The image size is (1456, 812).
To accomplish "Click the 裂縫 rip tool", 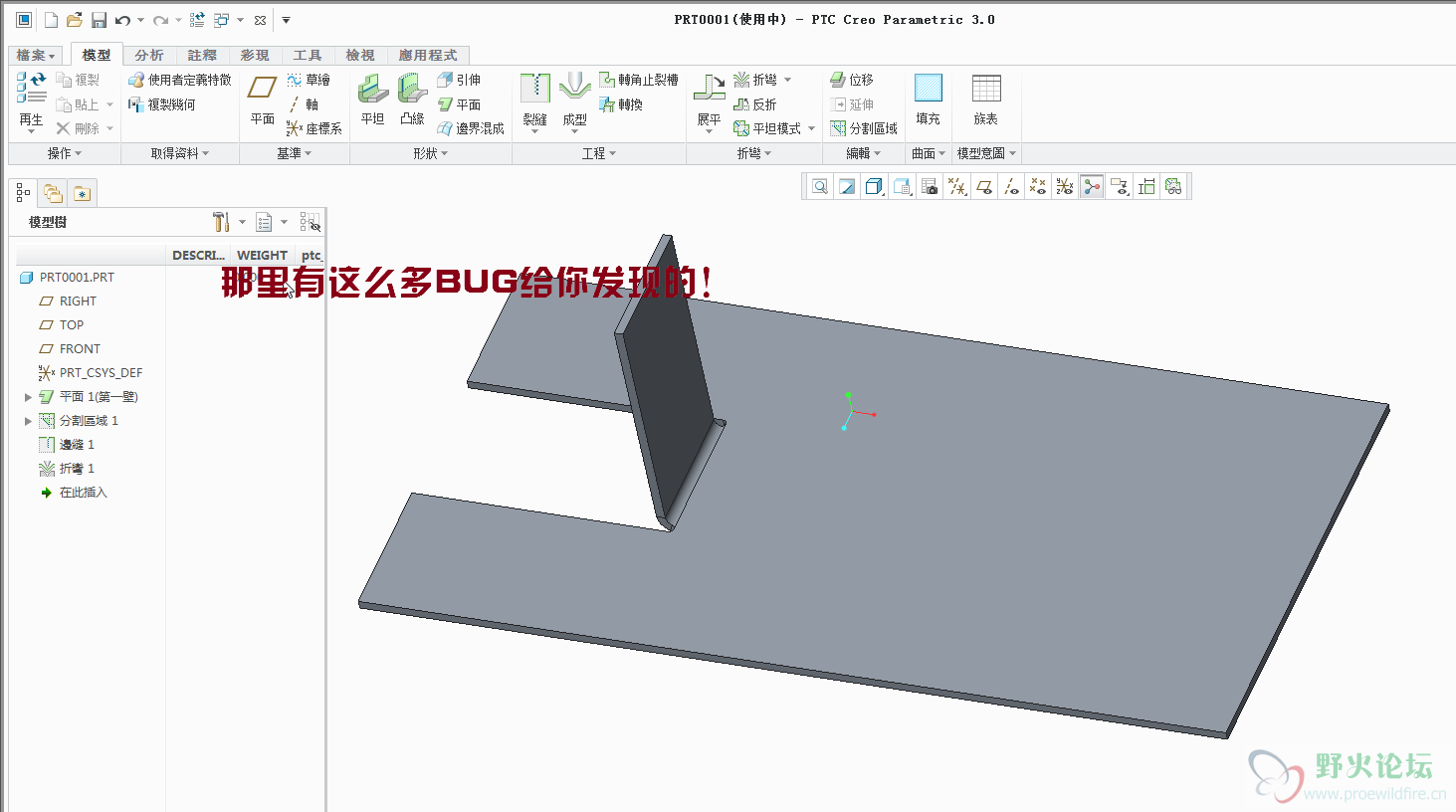I will pos(534,102).
